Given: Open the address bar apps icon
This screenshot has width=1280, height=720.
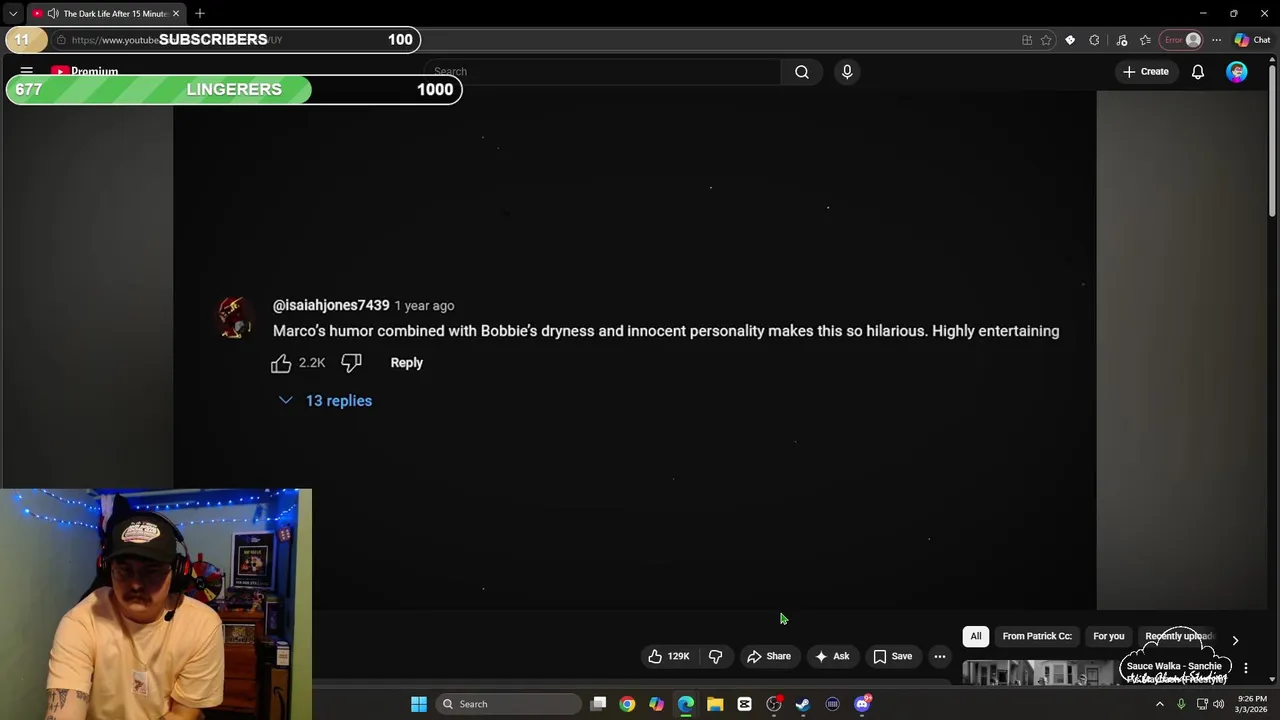Looking at the screenshot, I should coord(1027,40).
